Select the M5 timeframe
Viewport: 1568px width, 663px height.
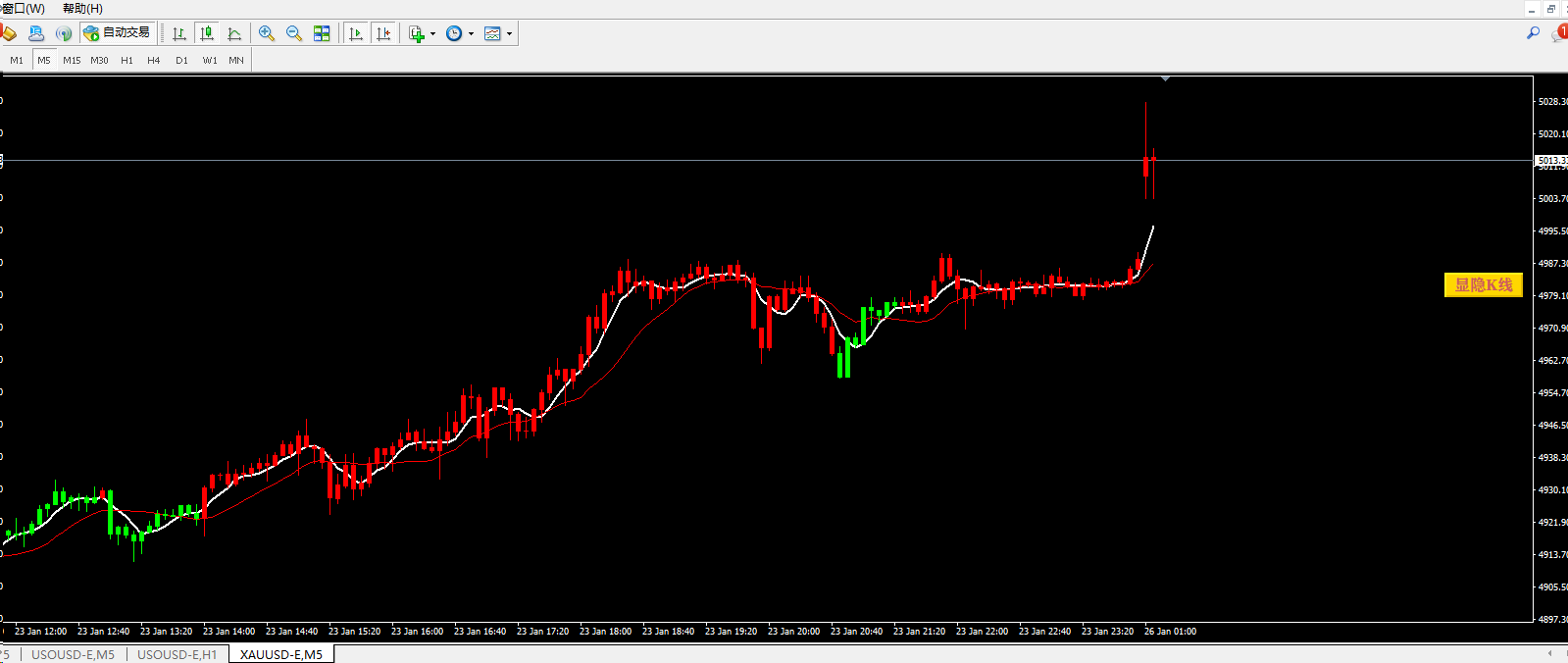[44, 60]
